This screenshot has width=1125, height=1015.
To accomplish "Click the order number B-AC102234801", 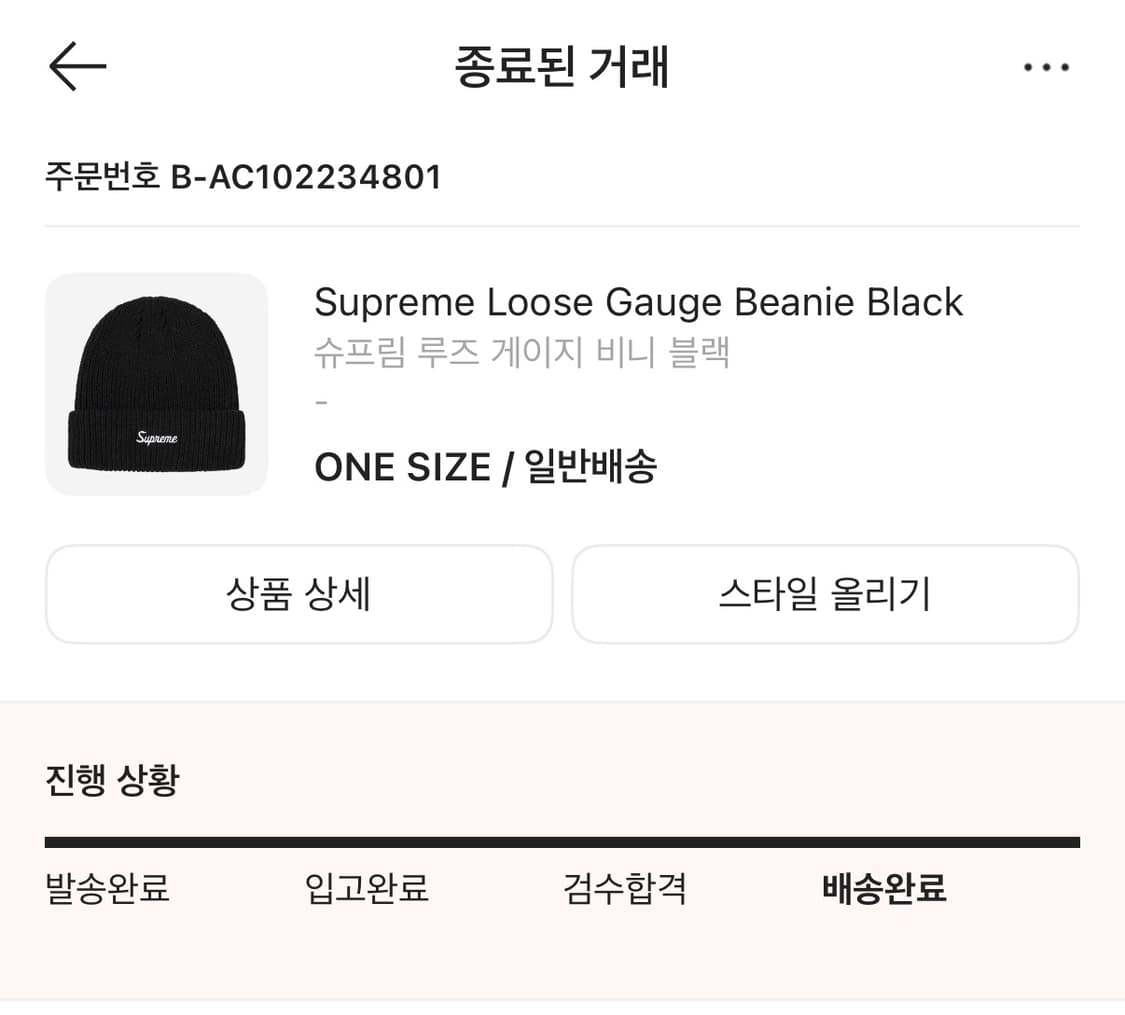I will [x=243, y=177].
